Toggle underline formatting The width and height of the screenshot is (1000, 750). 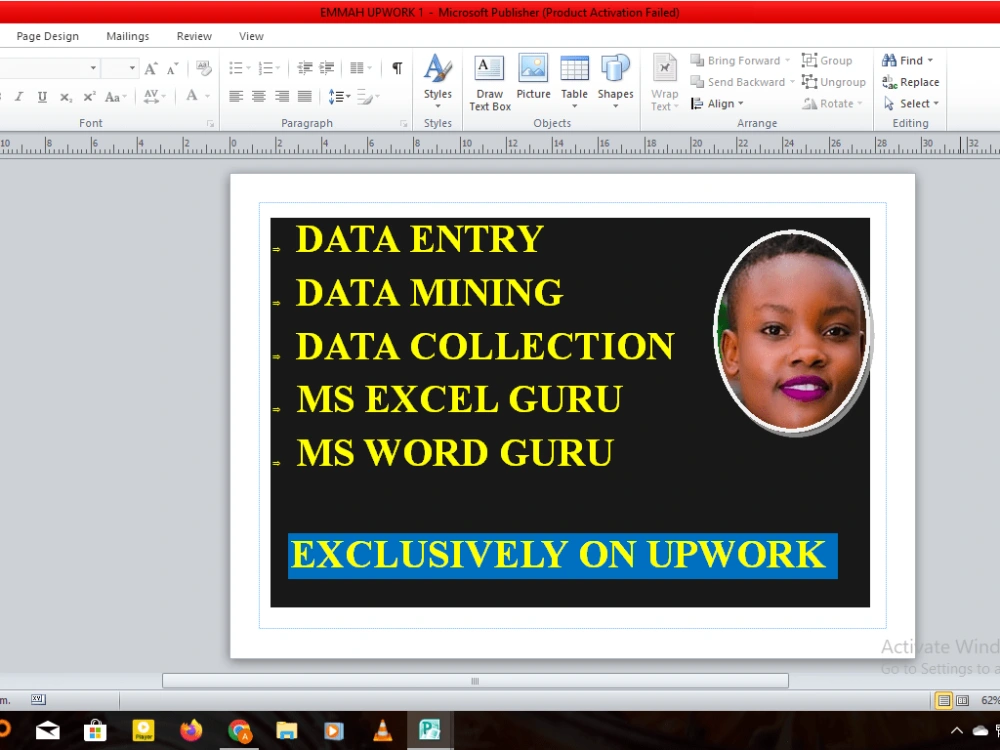coord(42,97)
